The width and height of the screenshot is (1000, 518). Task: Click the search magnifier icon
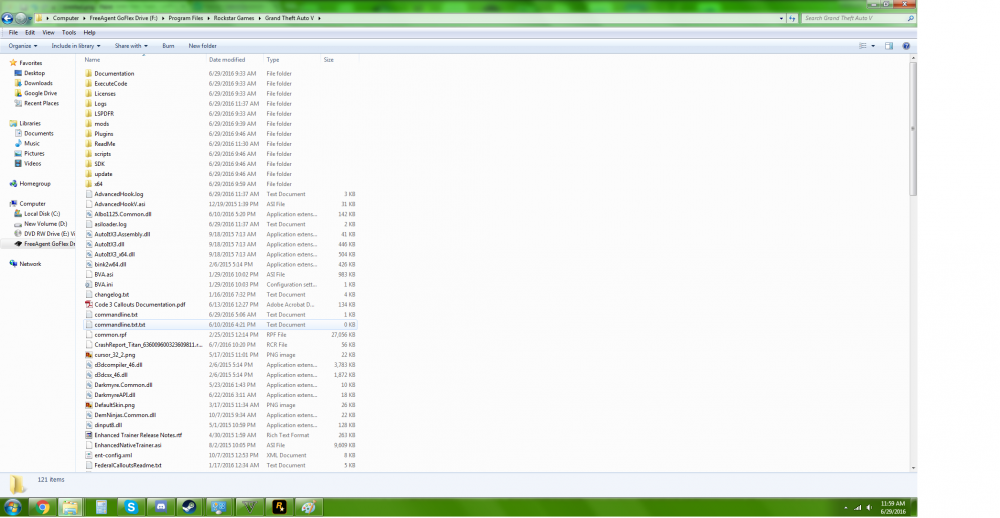910,18
